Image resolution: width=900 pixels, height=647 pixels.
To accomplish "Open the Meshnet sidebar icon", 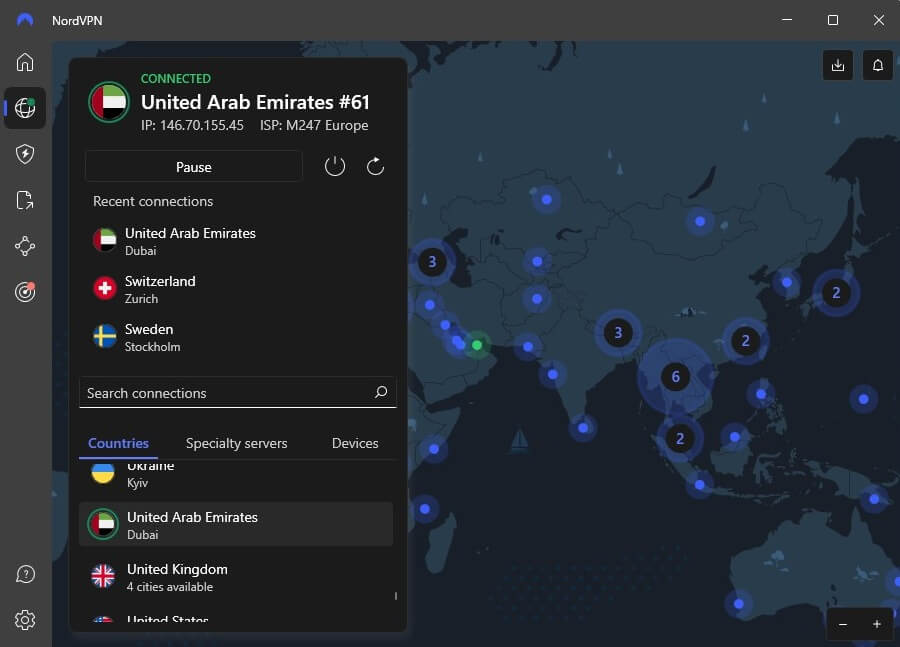I will pyautogui.click(x=25, y=246).
